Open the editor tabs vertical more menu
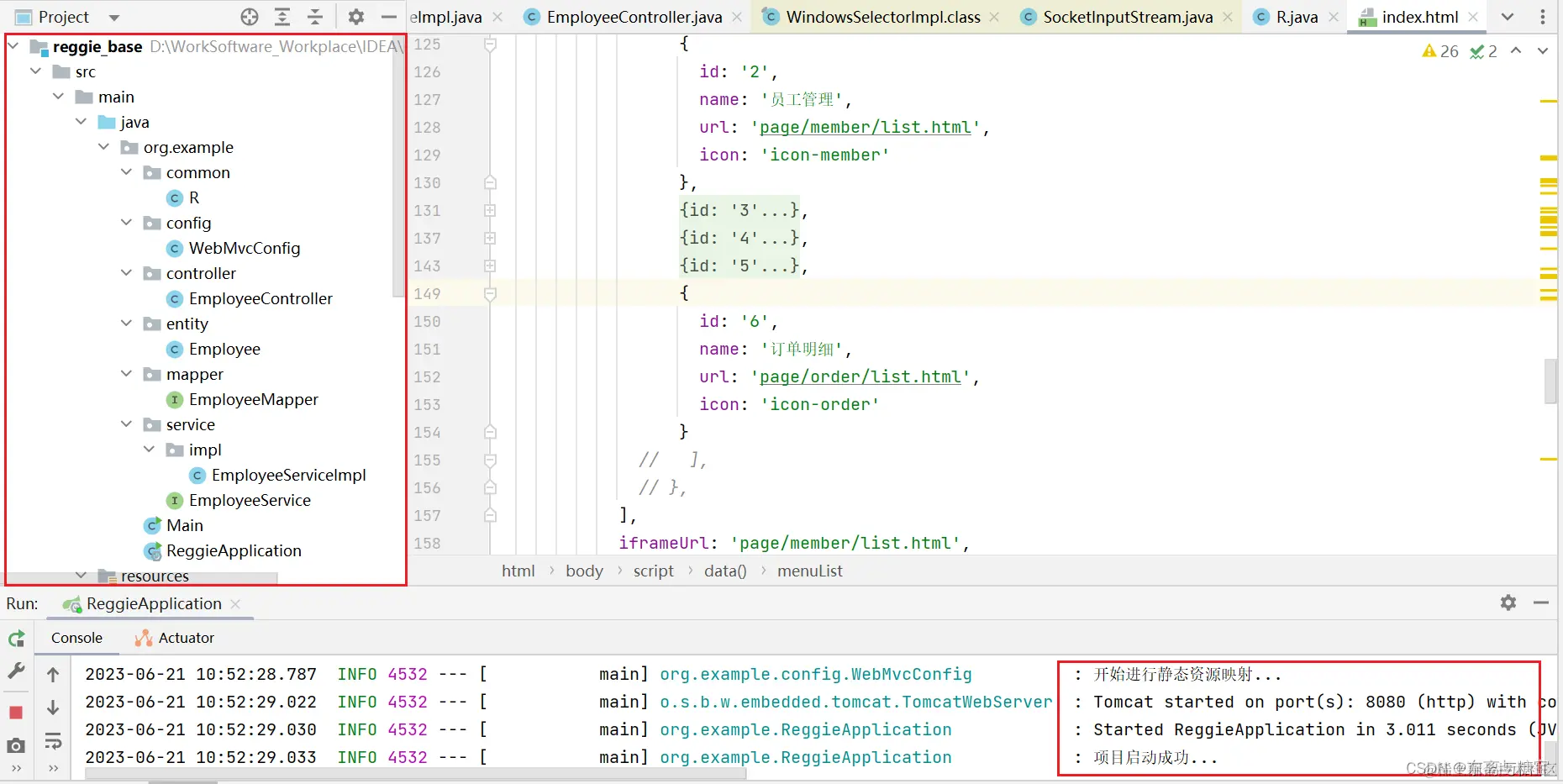The width and height of the screenshot is (1563, 784). (x=1543, y=17)
